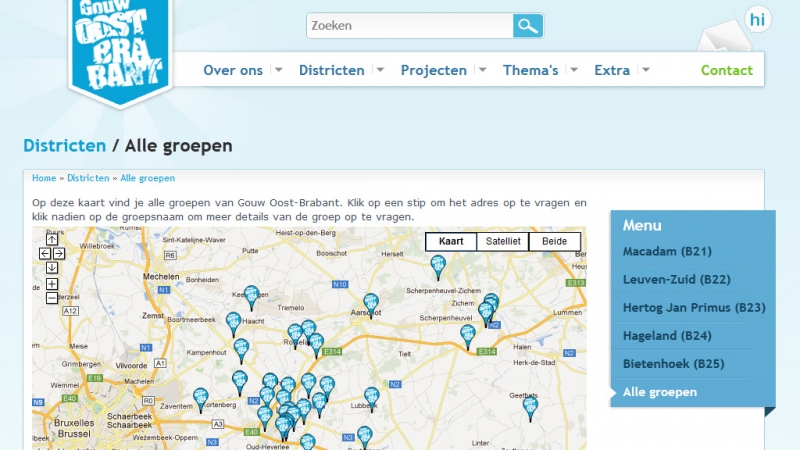Select Alle groepen in side menu
The width and height of the screenshot is (800, 450).
(660, 392)
